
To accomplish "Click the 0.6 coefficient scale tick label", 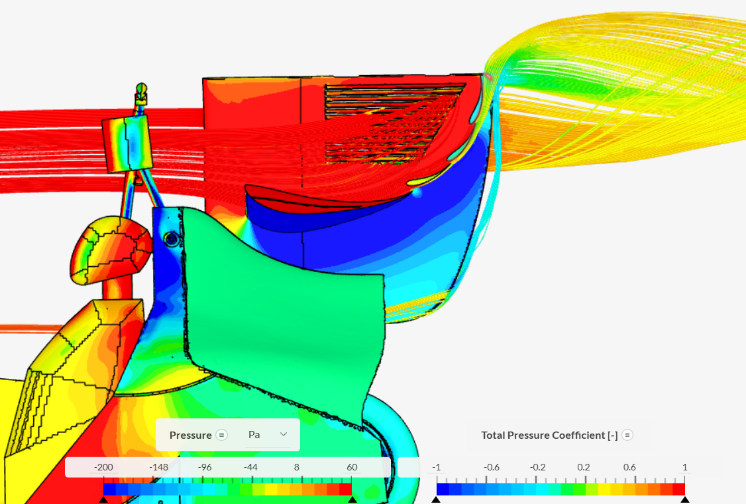I will click(629, 467).
